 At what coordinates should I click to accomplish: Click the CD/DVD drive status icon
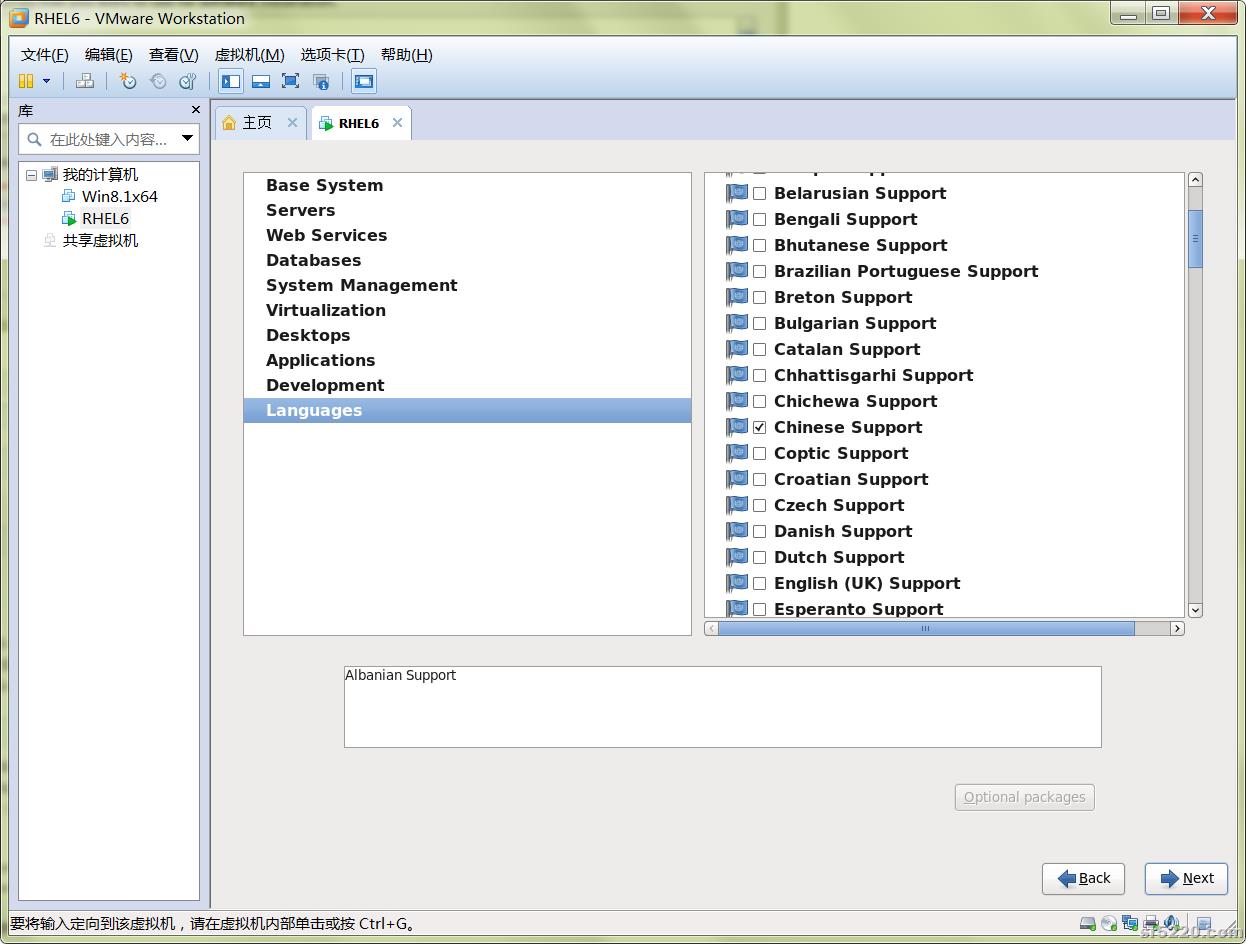1109,923
